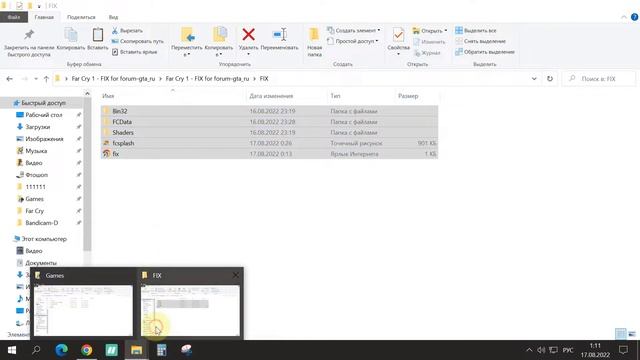Open Microsoft Edge from the taskbar
This screenshot has width=640, height=360.
62,350
